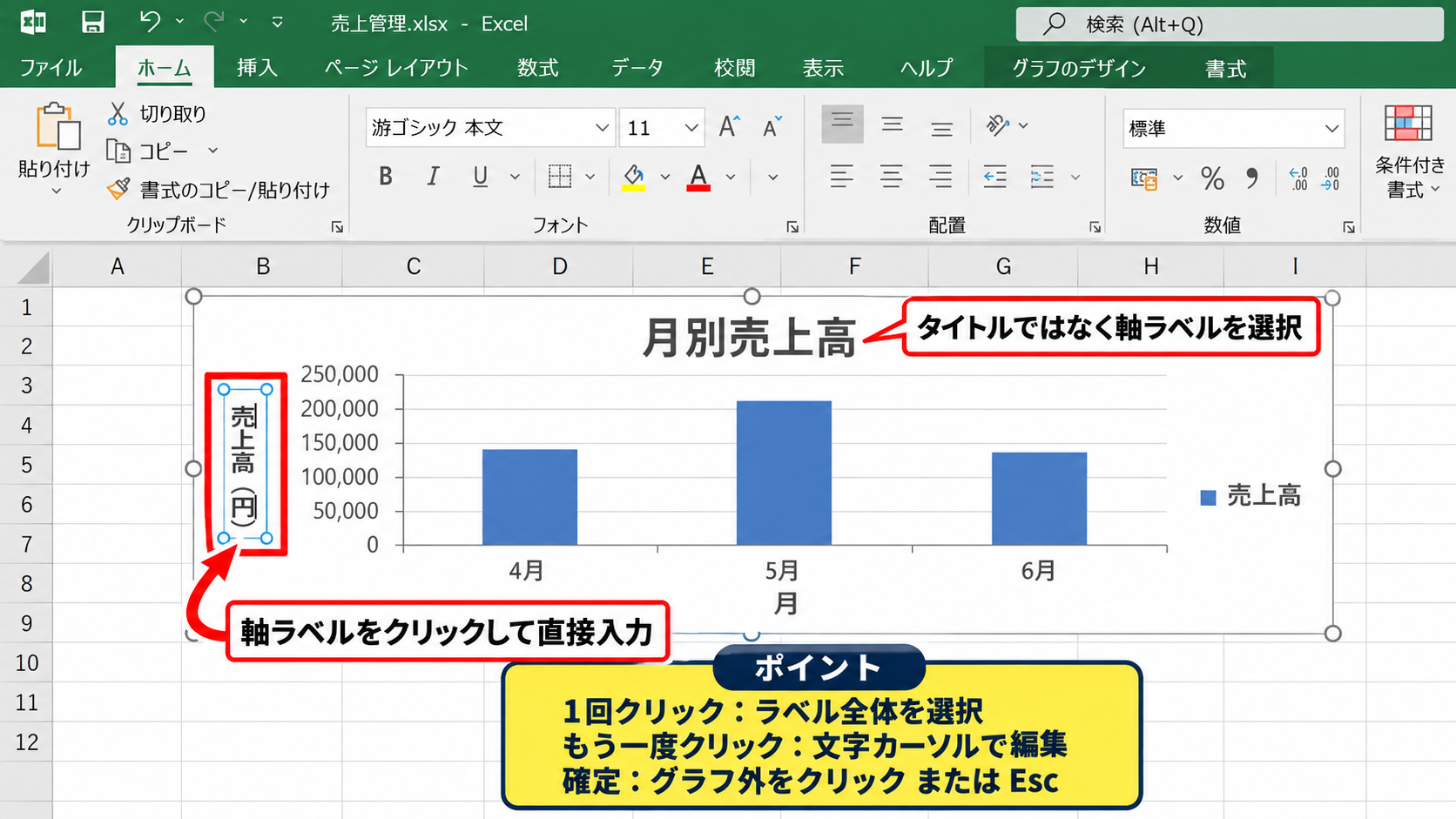Image resolution: width=1456 pixels, height=819 pixels.
Task: Open the フォント dialog launcher
Action: tap(792, 227)
